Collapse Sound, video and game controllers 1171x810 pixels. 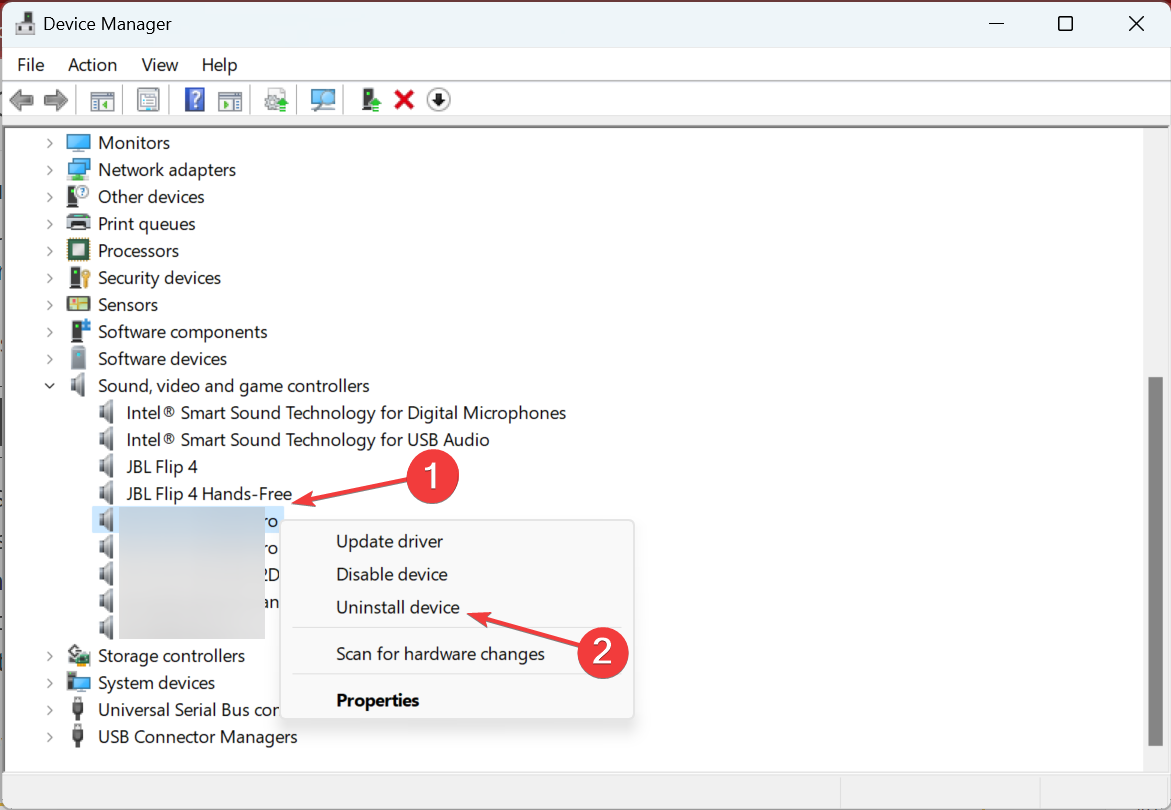(x=49, y=386)
